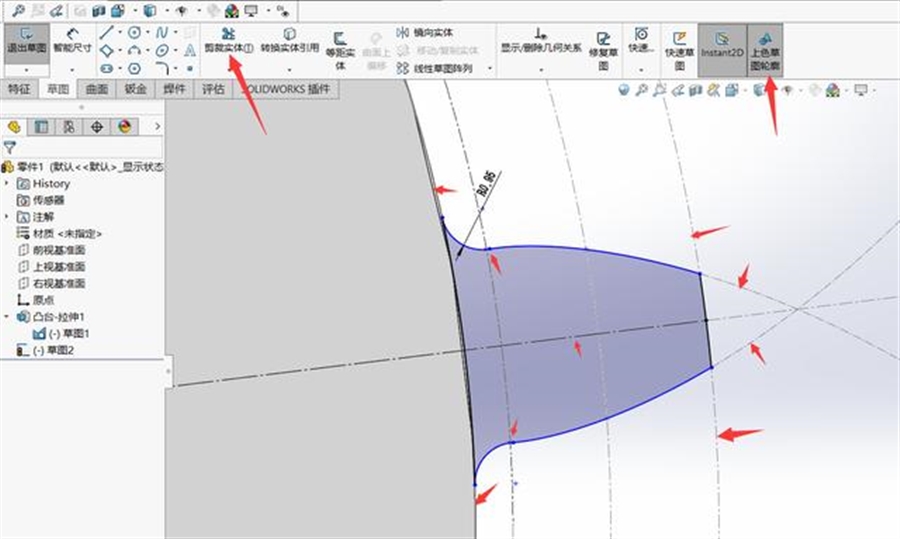This screenshot has height=539, width=900.
Task: Select (-) 草图1 under the extrude
Action: coord(61,333)
